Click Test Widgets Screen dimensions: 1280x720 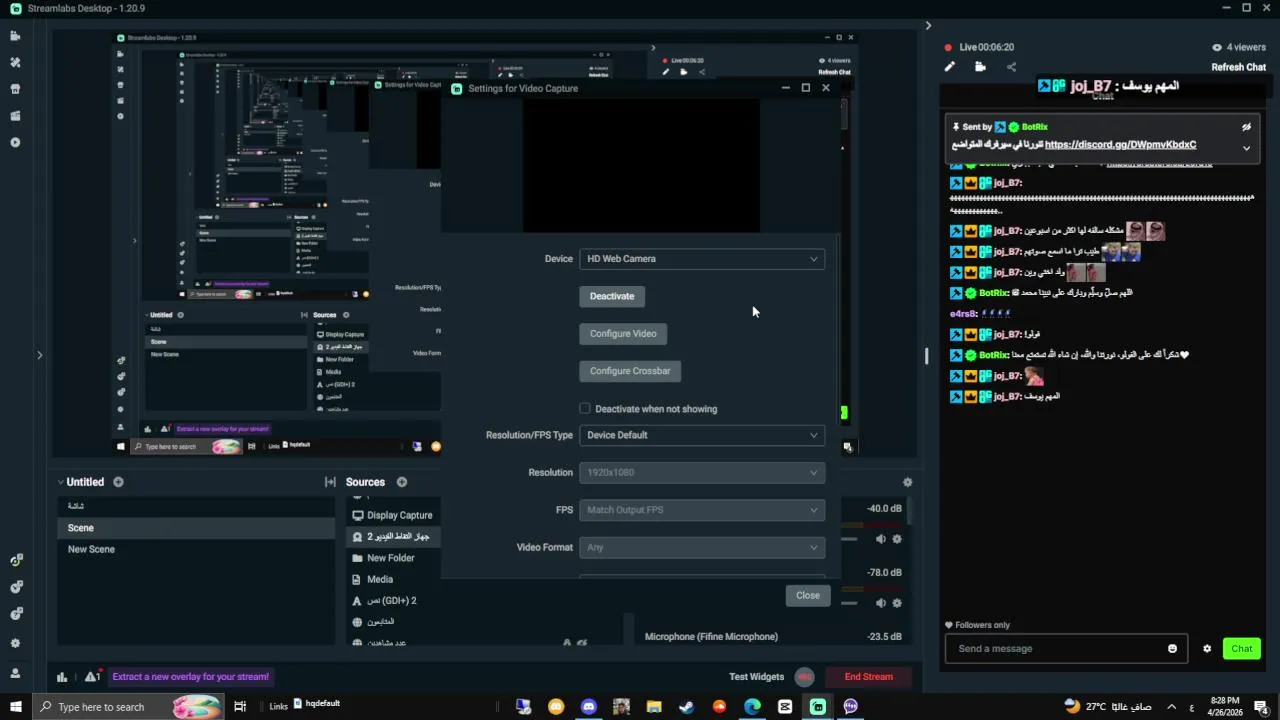[x=757, y=677]
